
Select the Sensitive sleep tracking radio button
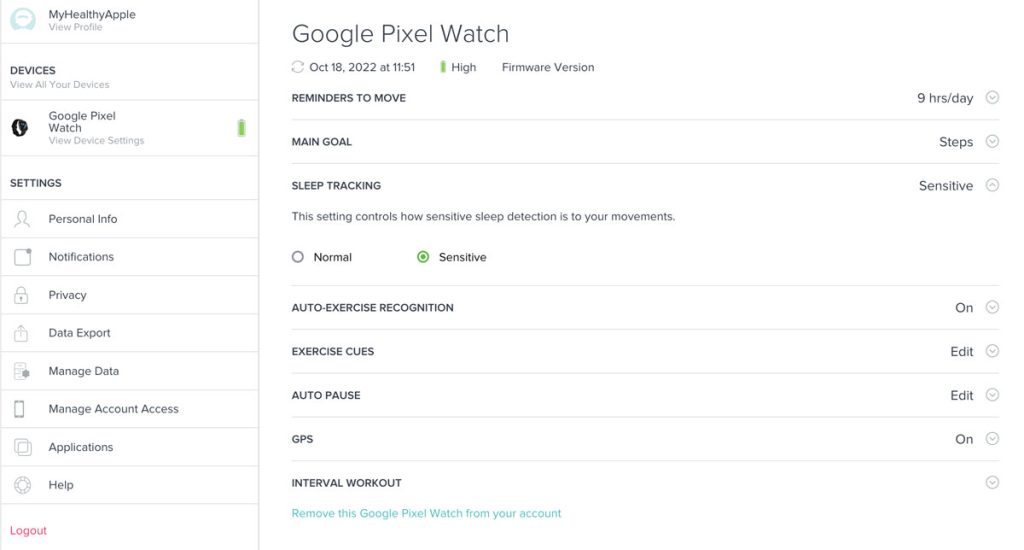coord(423,257)
